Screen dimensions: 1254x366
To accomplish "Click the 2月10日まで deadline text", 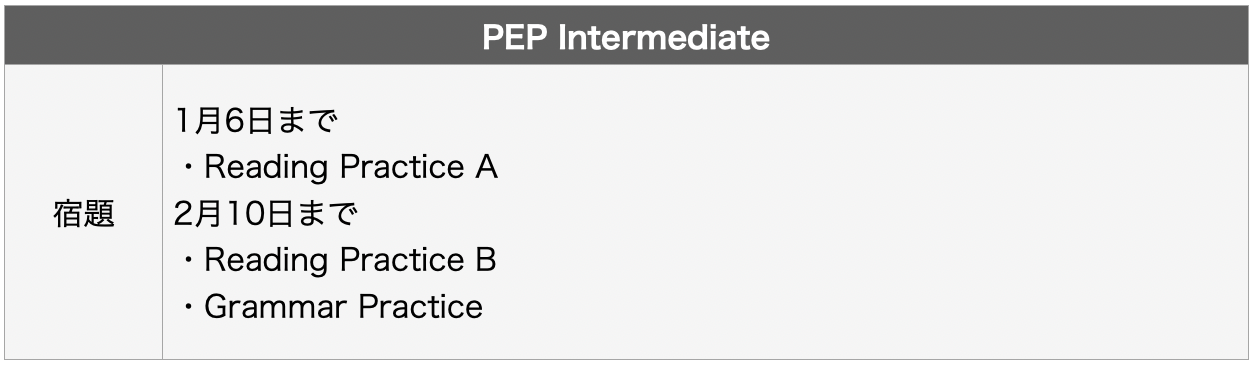I will click(266, 213).
